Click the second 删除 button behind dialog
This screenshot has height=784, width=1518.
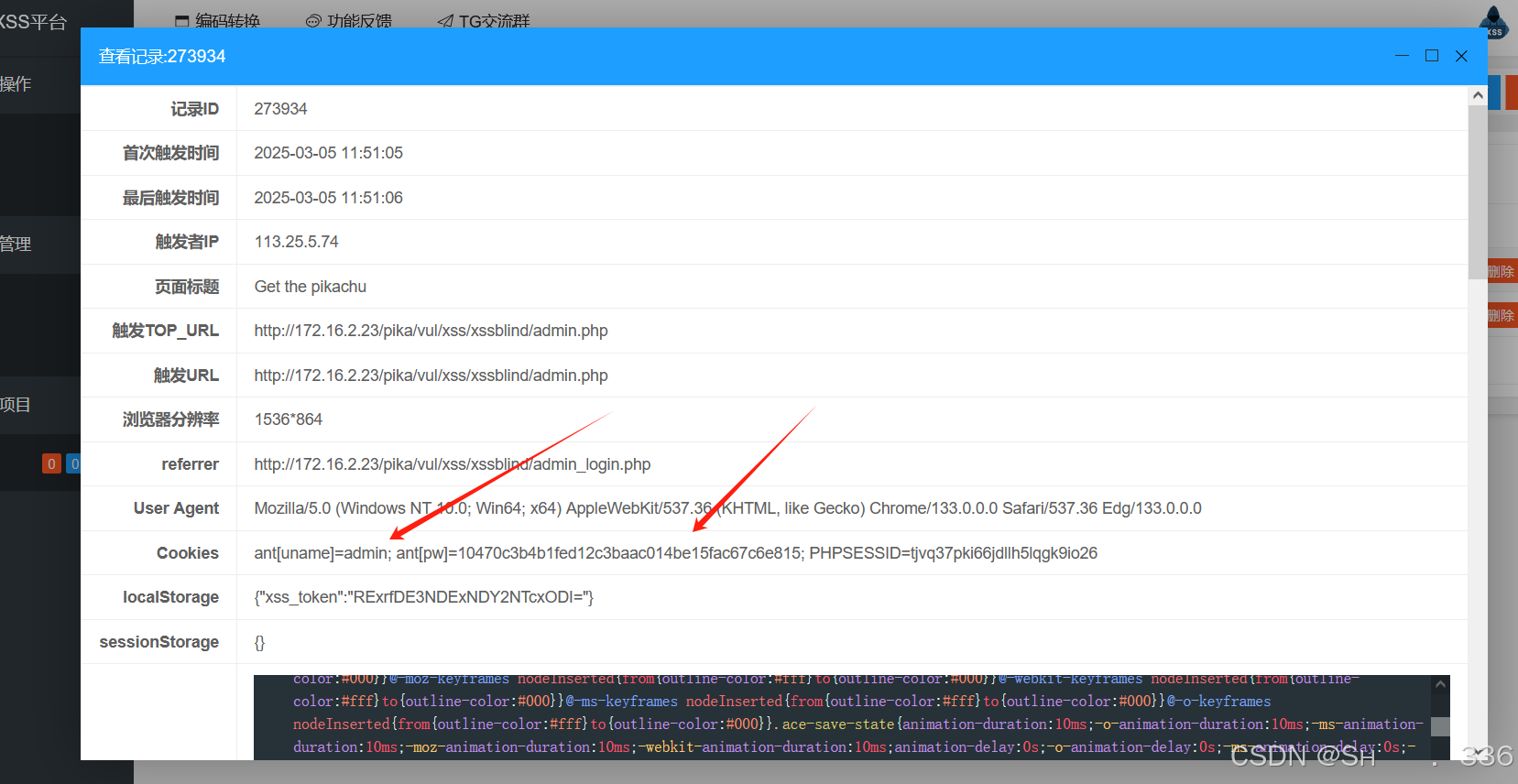pos(1502,315)
